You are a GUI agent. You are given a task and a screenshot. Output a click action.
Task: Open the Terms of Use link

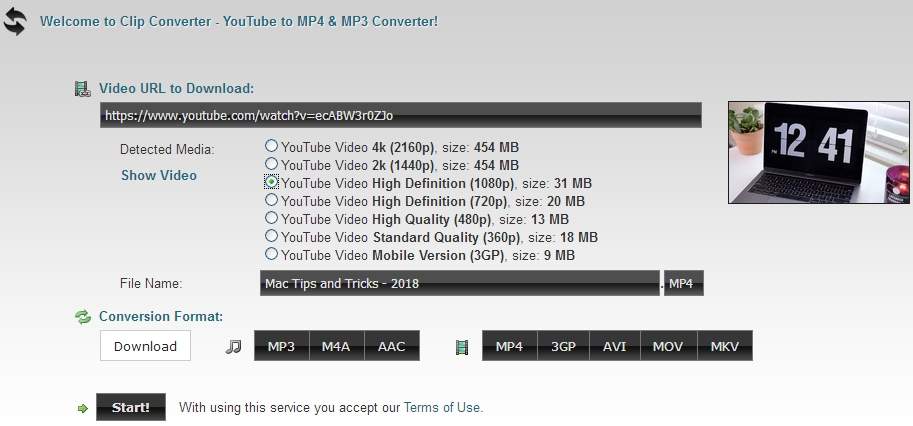pos(442,408)
